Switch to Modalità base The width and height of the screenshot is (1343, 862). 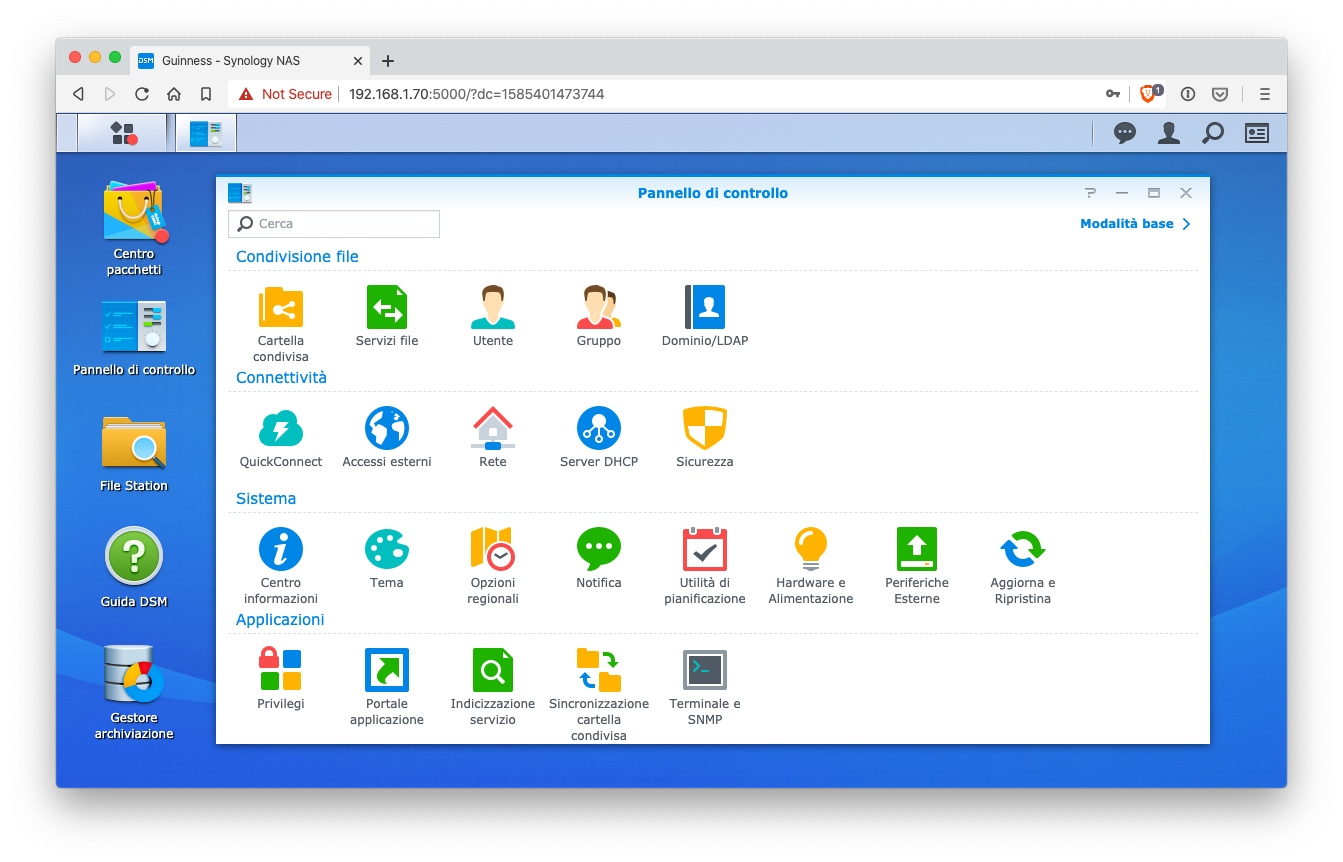1136,224
